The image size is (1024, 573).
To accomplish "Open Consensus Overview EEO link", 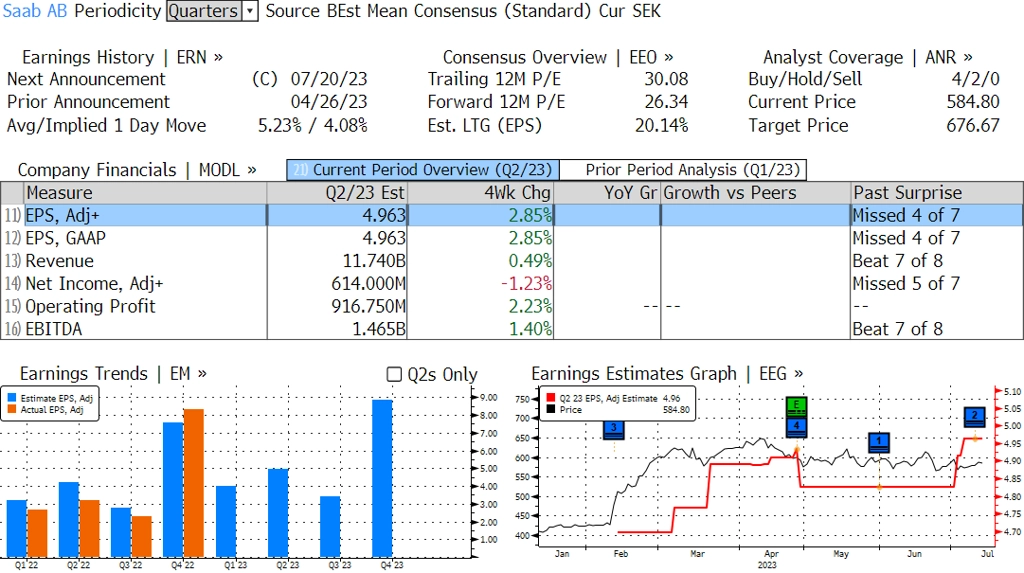I will [558, 57].
